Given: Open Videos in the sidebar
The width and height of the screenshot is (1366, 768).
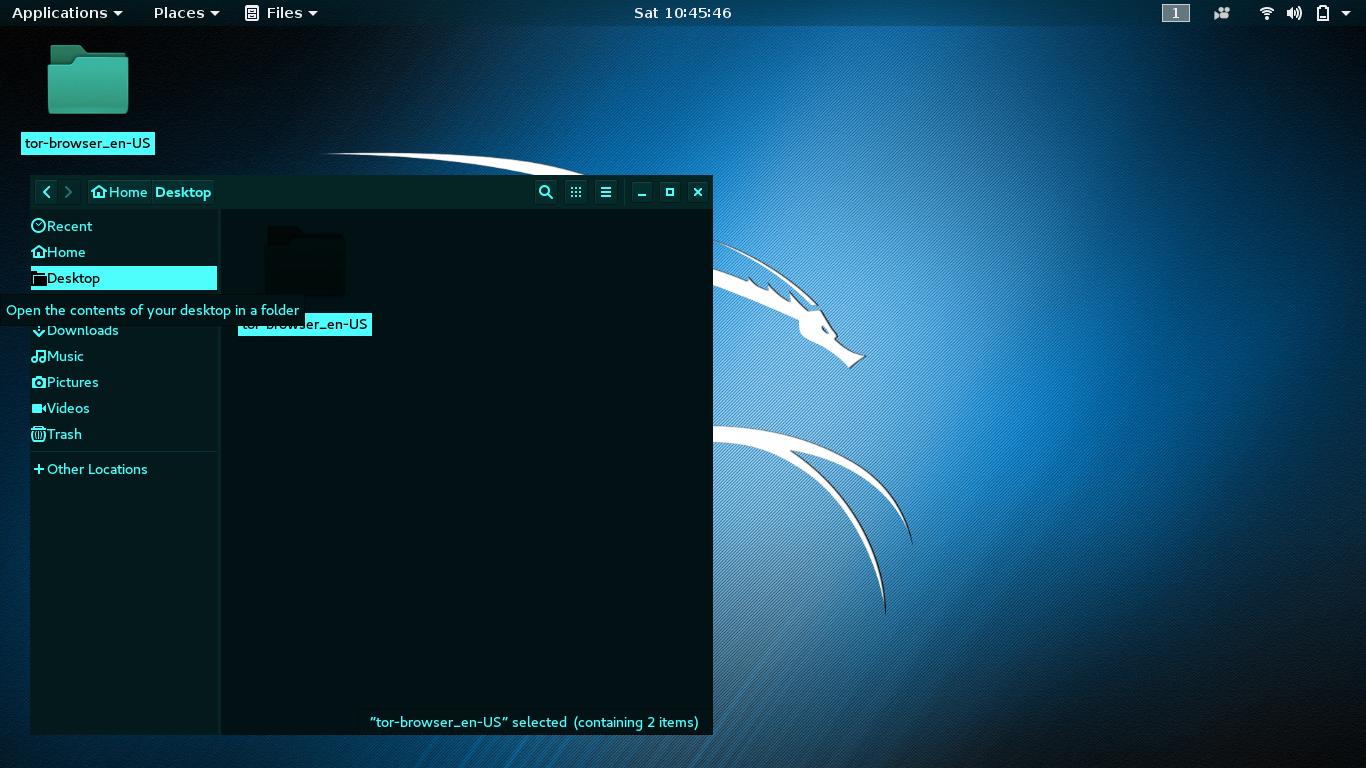Looking at the screenshot, I should [x=124, y=408].
